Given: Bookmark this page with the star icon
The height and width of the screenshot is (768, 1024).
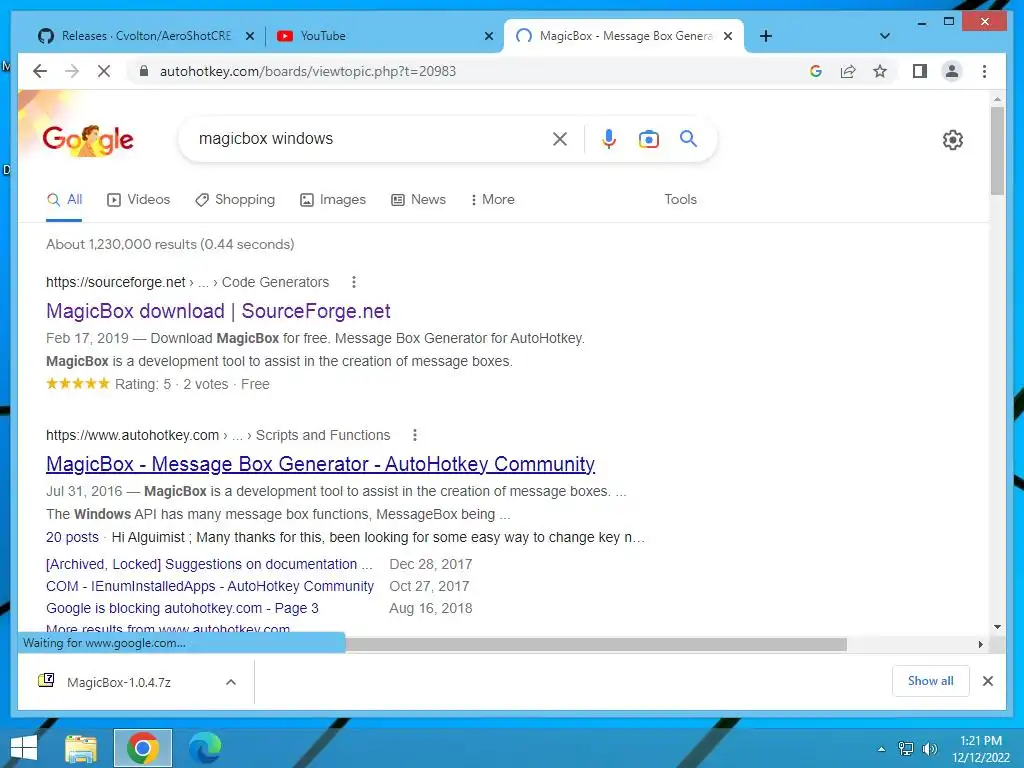Looking at the screenshot, I should [x=880, y=71].
